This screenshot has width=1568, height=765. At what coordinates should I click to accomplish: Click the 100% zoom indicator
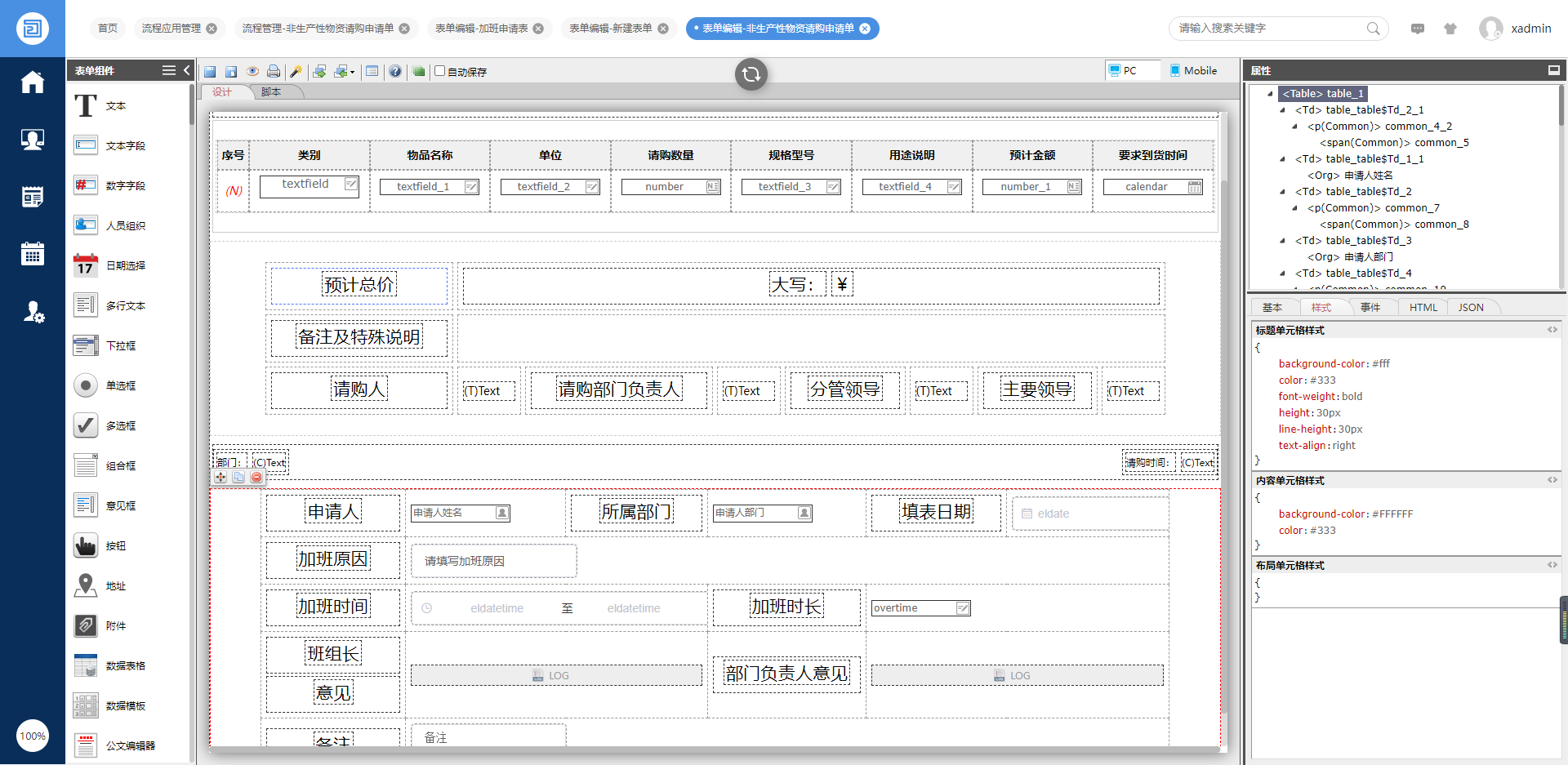tap(33, 736)
